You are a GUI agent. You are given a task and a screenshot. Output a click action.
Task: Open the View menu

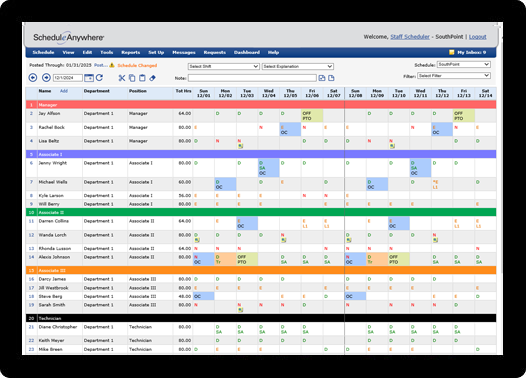click(68, 52)
